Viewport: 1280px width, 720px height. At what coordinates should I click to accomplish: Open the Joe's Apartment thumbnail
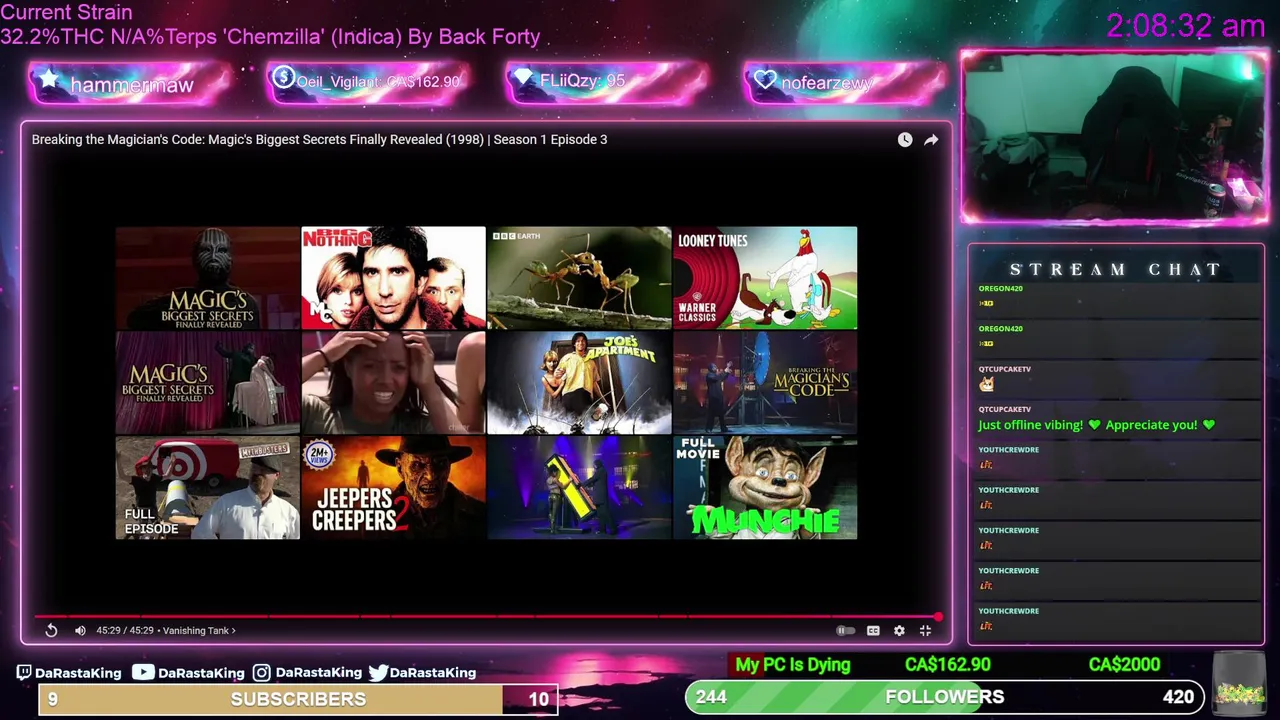pyautogui.click(x=579, y=383)
